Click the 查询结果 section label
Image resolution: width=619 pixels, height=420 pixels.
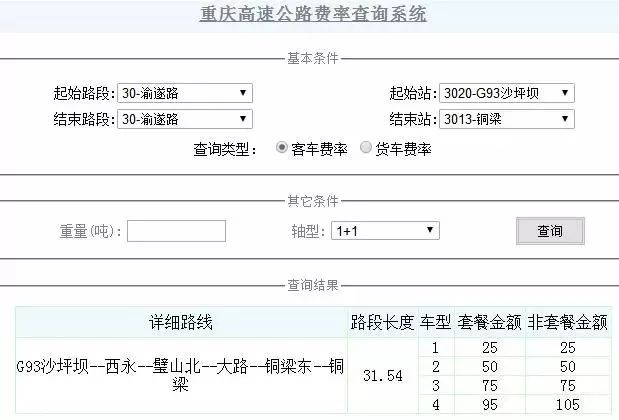tap(313, 285)
